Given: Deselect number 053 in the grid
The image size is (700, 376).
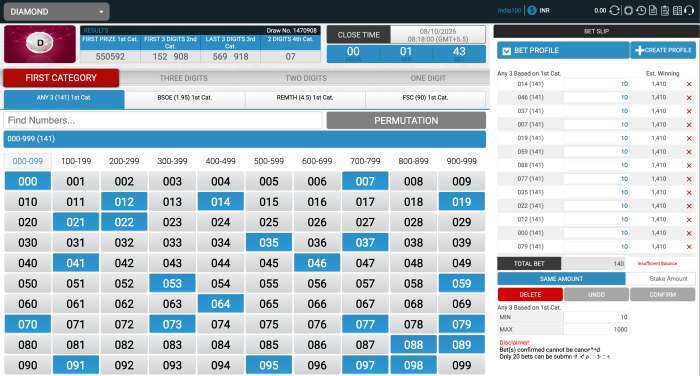Looking at the screenshot, I should [172, 283].
